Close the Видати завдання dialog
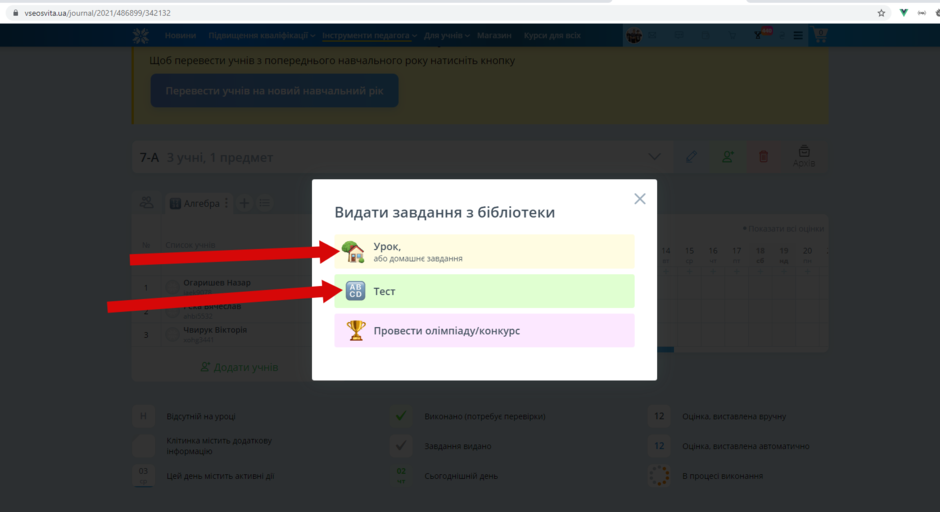The width and height of the screenshot is (940, 512). pos(640,198)
